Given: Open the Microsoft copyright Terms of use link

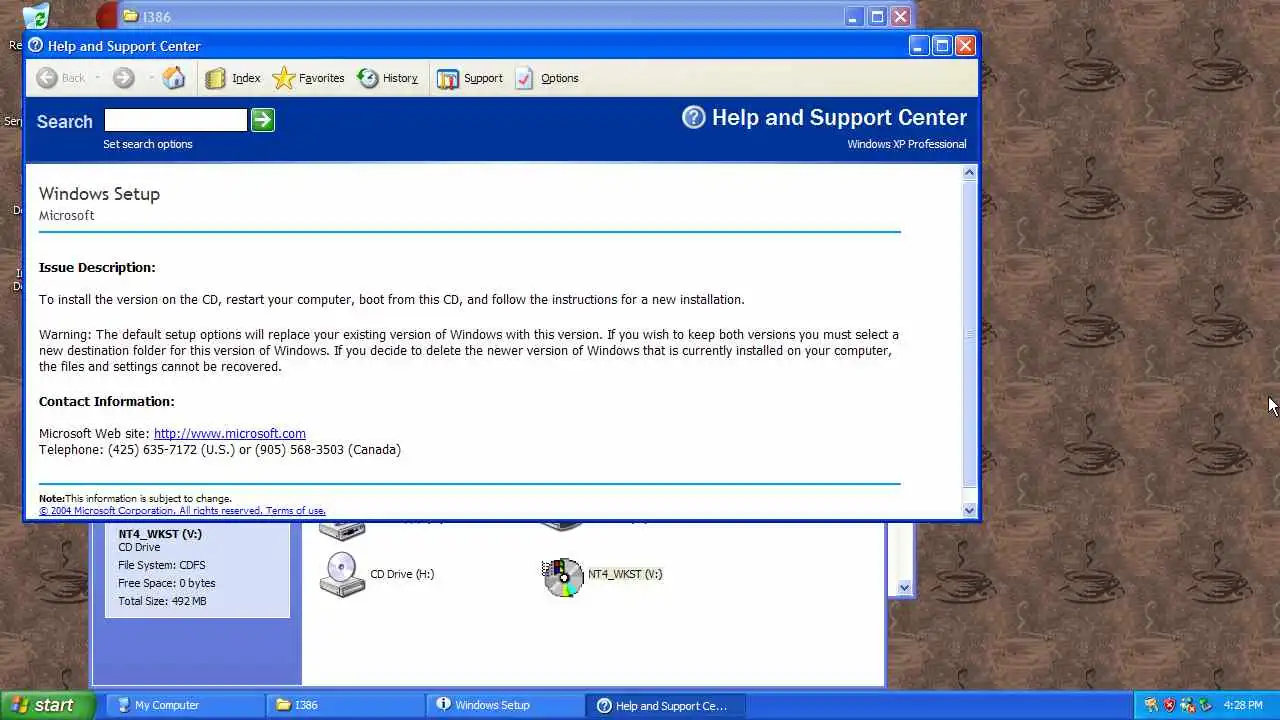Looking at the screenshot, I should [182, 511].
